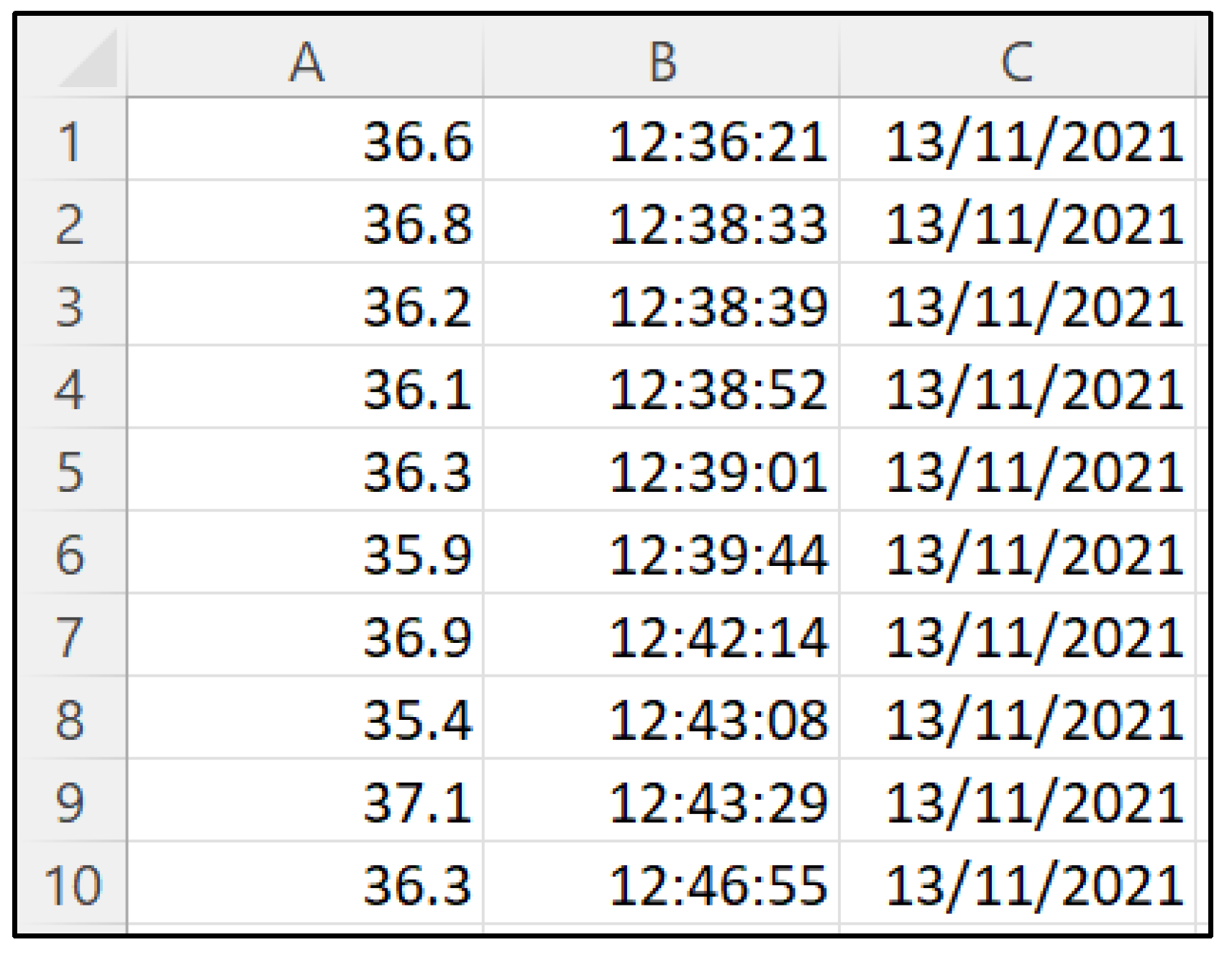Select row 7 header

click(70, 637)
